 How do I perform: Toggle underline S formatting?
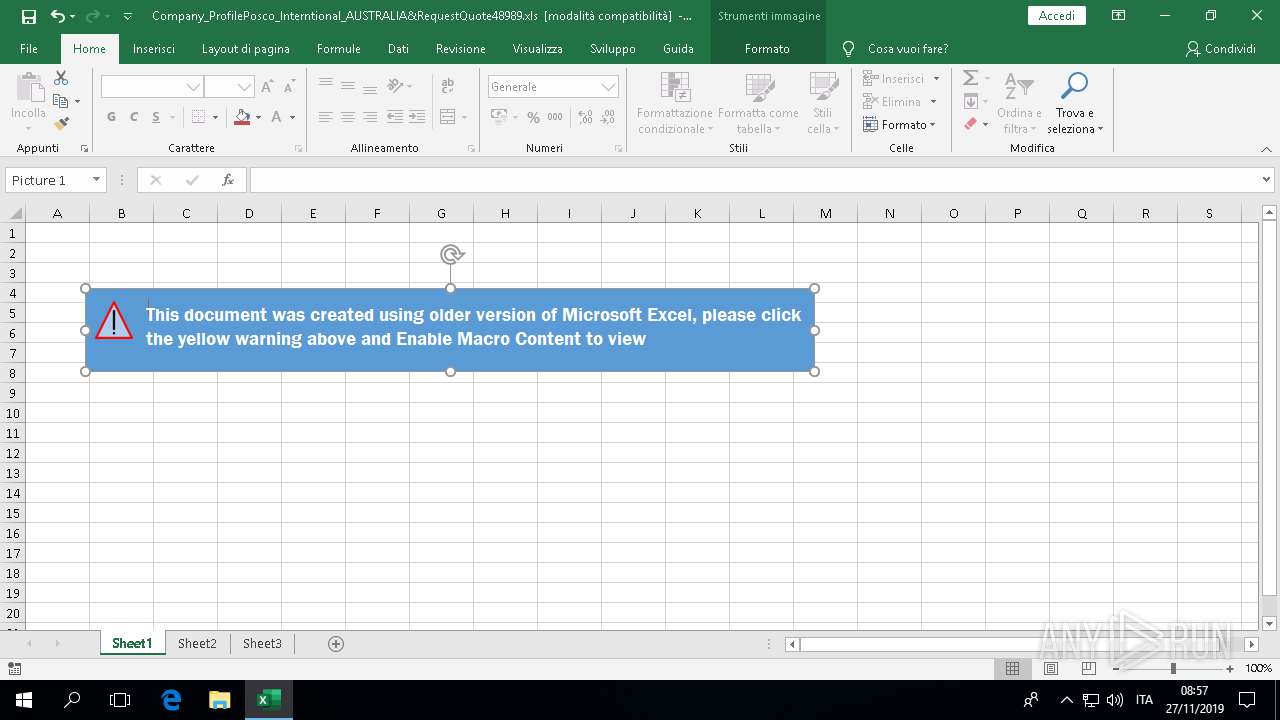point(157,117)
